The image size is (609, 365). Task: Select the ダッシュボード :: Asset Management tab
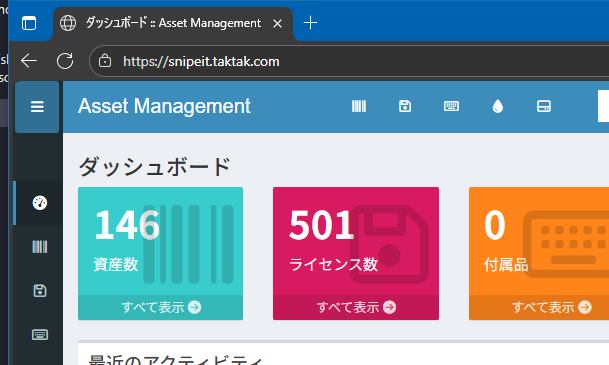[173, 23]
